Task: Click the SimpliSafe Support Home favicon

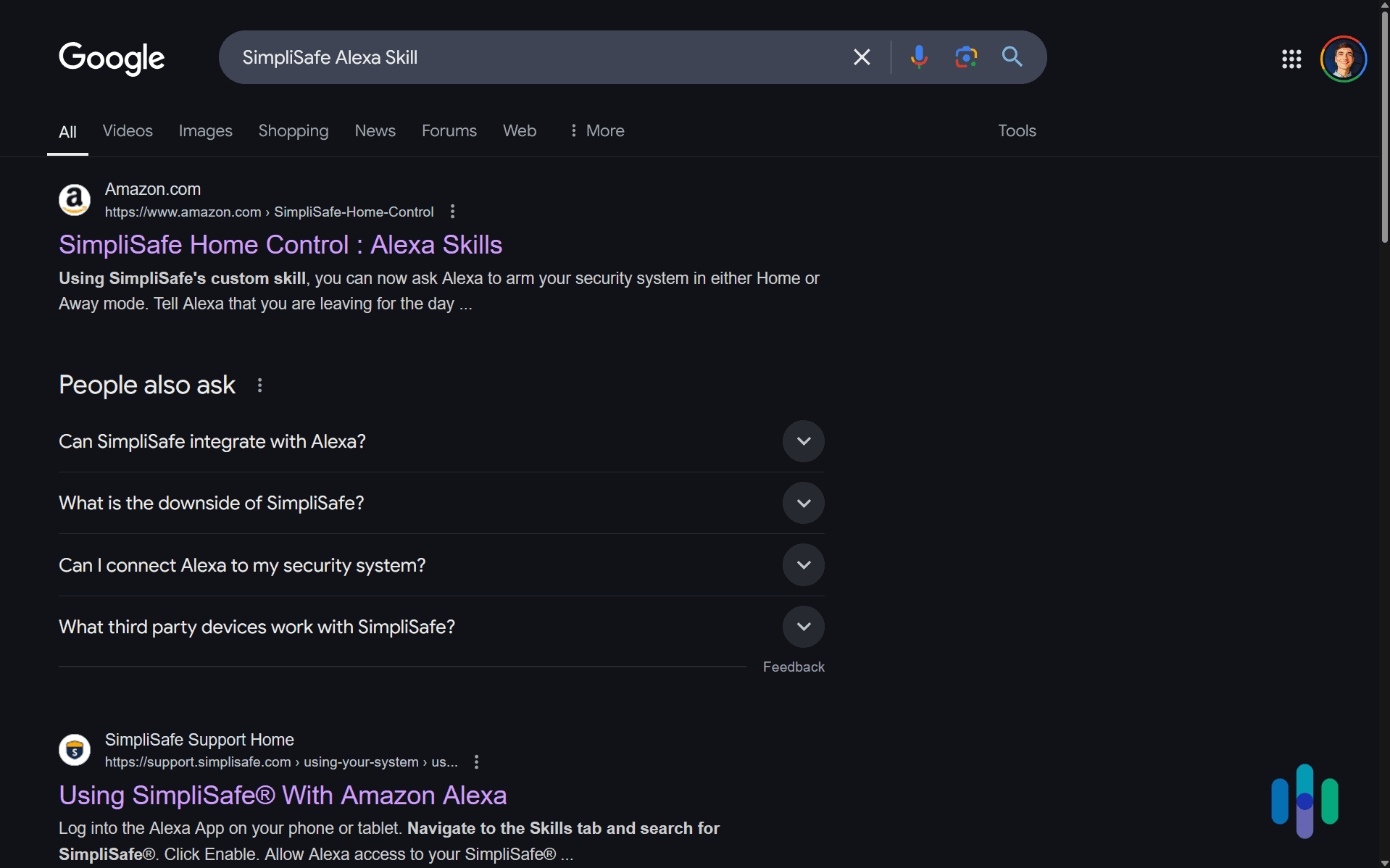Action: (74, 749)
